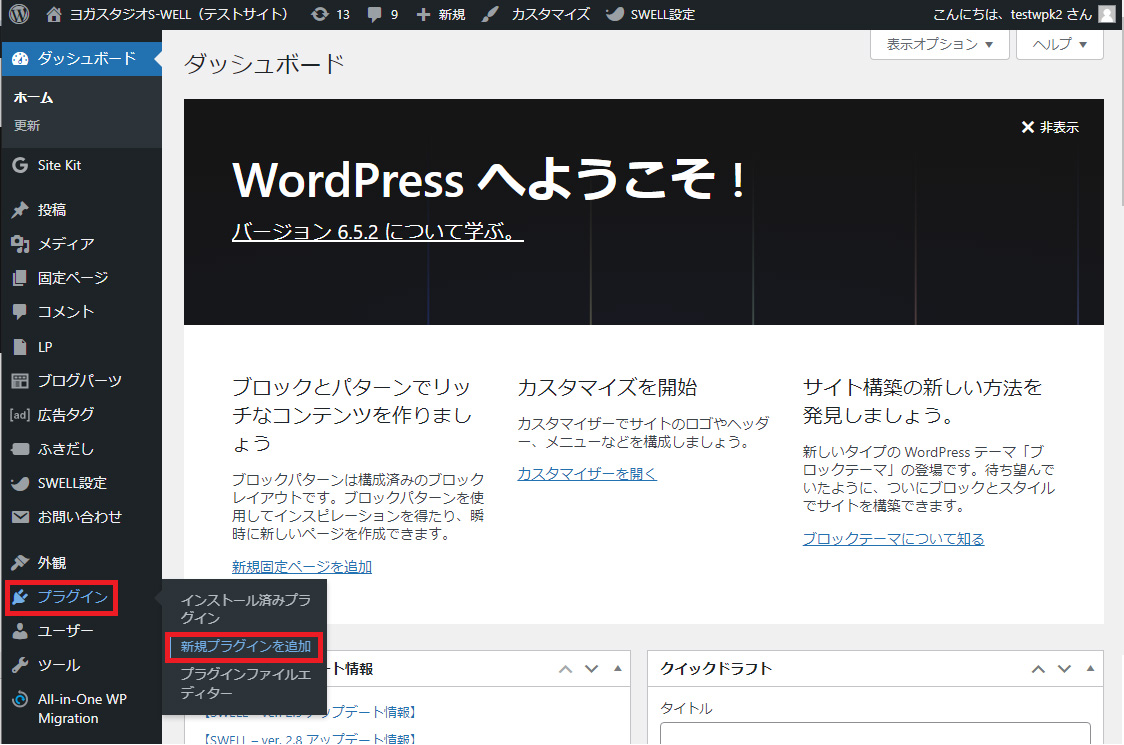Open プラグインファイルエディター submenu item
Viewport: 1124px width, 745px height.
tap(245, 683)
